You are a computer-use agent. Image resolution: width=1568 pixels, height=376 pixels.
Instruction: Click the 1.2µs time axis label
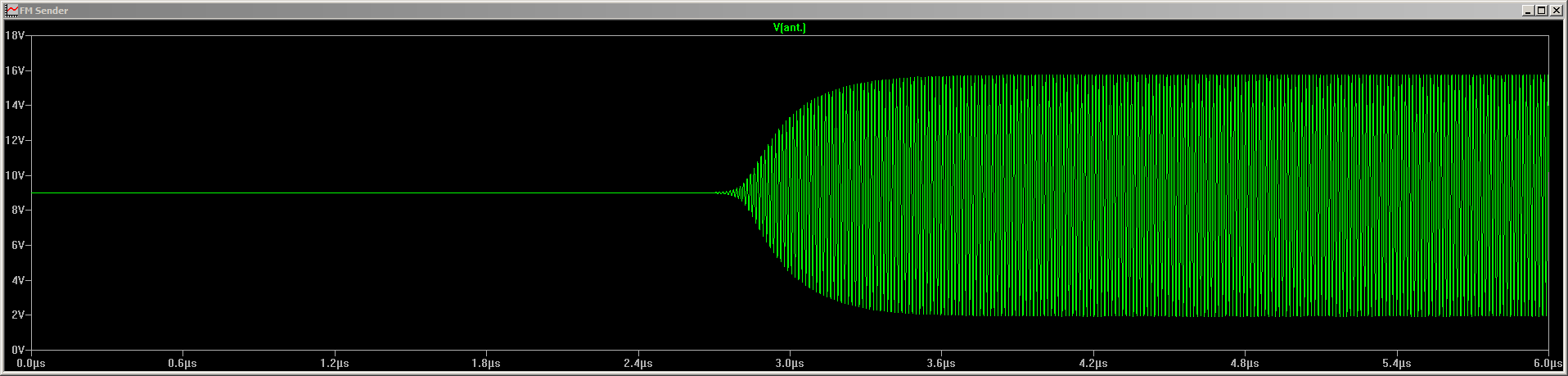(x=335, y=363)
